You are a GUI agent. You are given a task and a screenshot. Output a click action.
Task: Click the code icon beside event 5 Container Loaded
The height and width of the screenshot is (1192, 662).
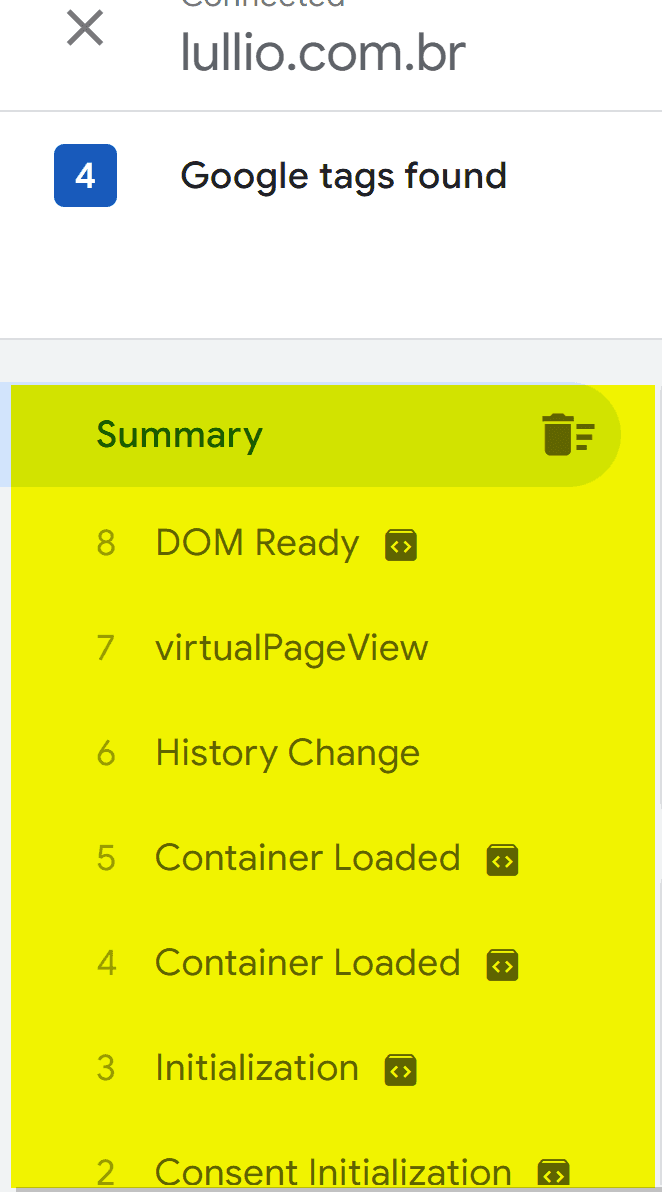502,860
